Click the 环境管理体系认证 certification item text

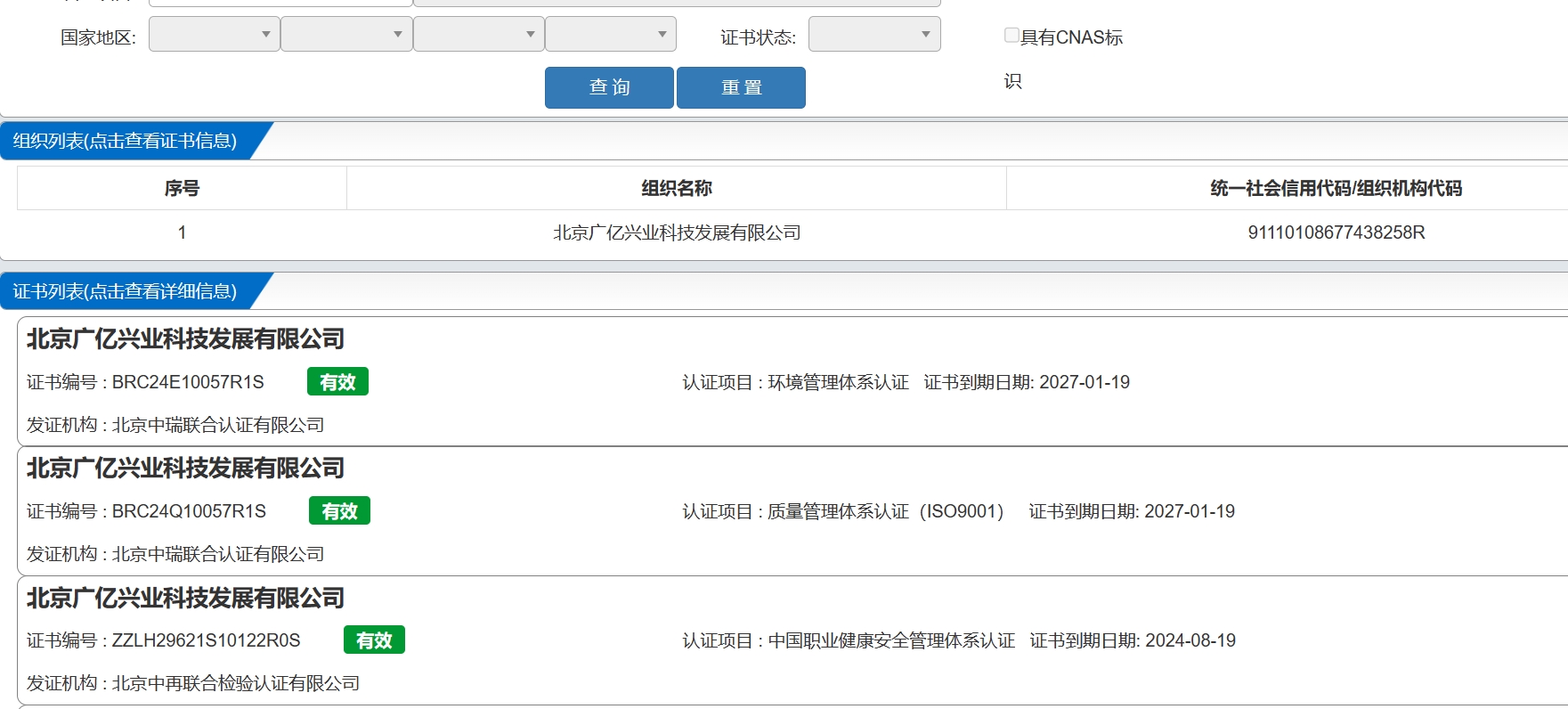coord(838,382)
